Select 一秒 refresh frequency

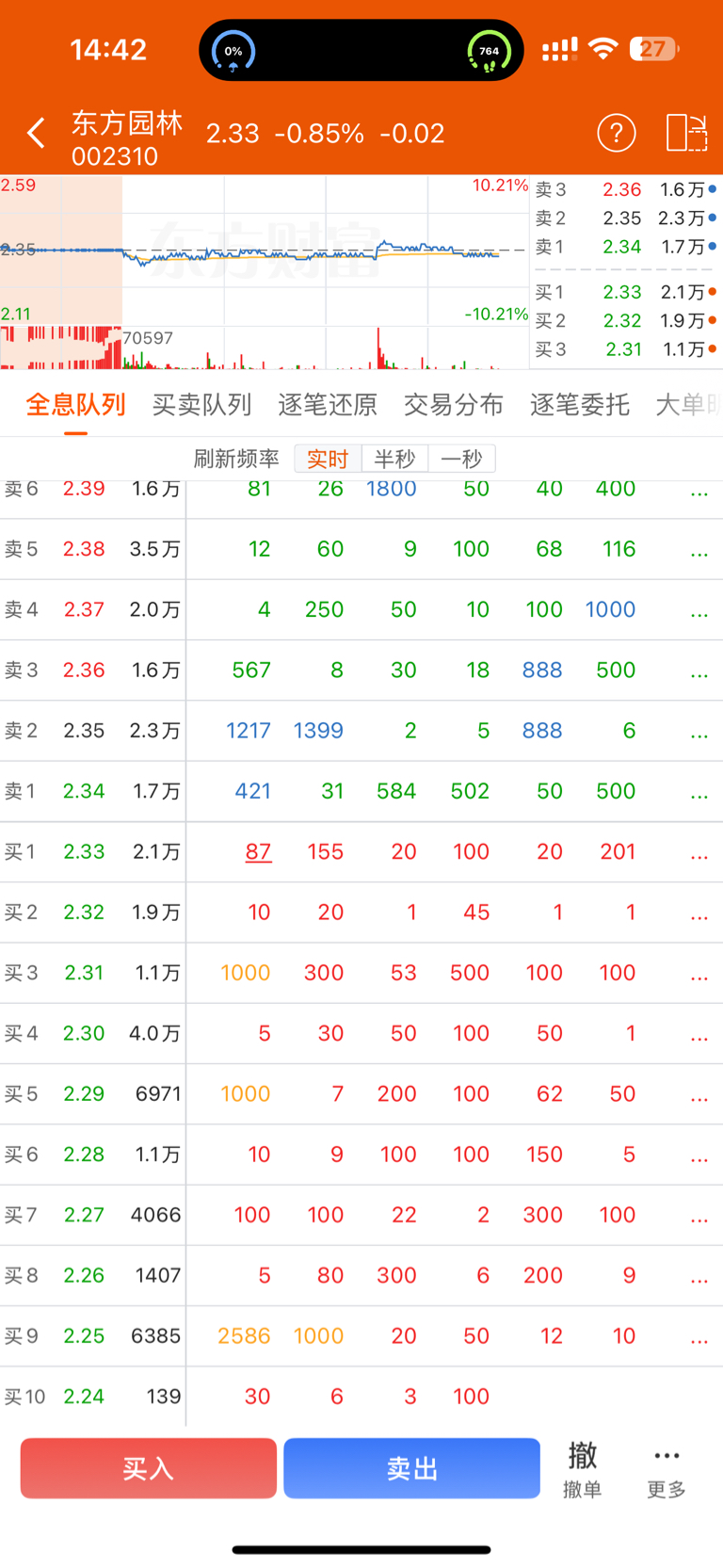click(461, 459)
